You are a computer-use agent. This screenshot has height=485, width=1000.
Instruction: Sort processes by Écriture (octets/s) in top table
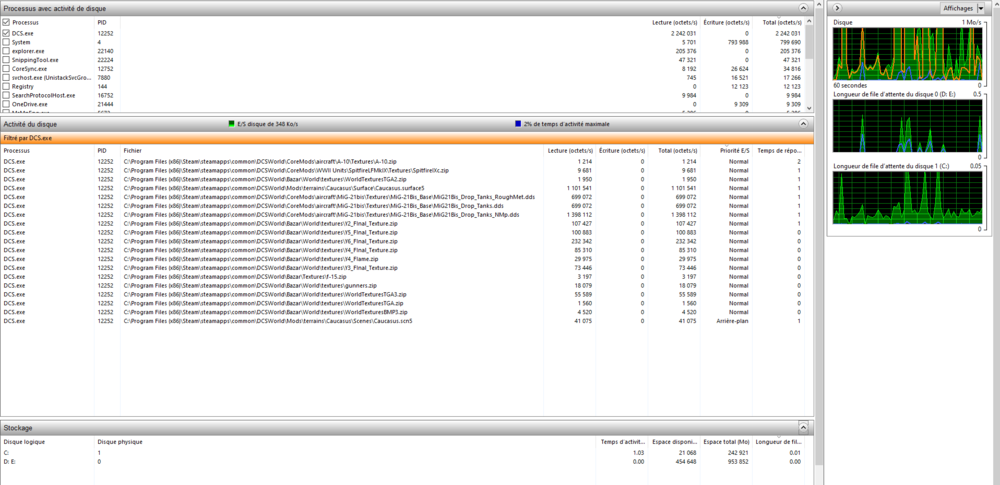pyautogui.click(x=726, y=22)
